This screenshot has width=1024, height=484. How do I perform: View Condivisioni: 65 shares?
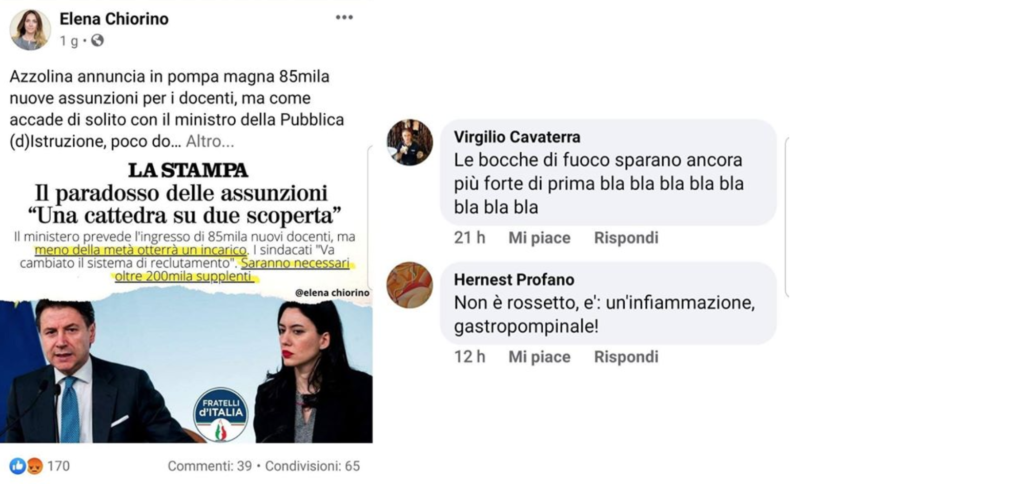pyautogui.click(x=312, y=466)
